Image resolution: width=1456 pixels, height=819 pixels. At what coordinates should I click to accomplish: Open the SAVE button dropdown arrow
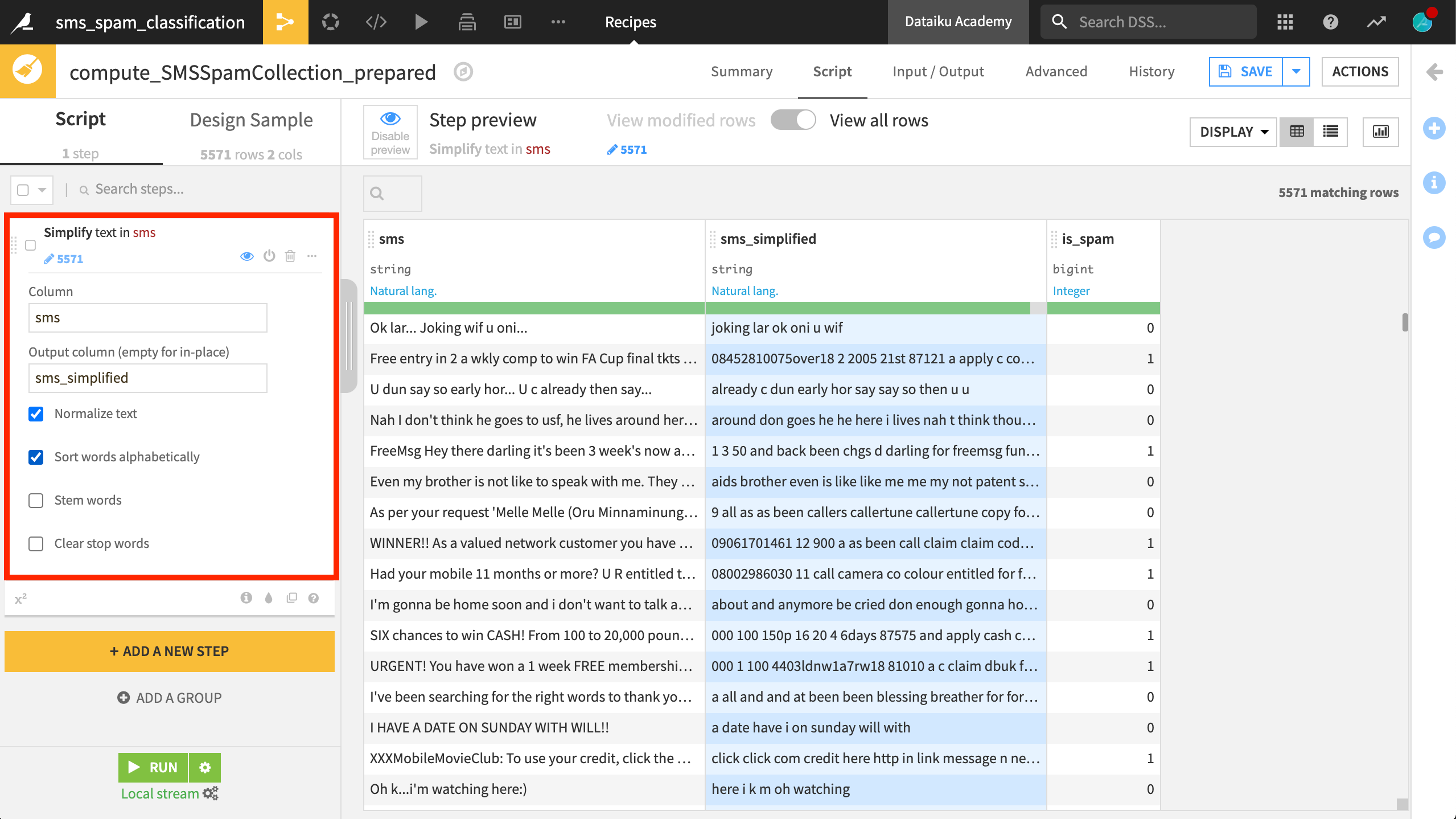[x=1296, y=71]
